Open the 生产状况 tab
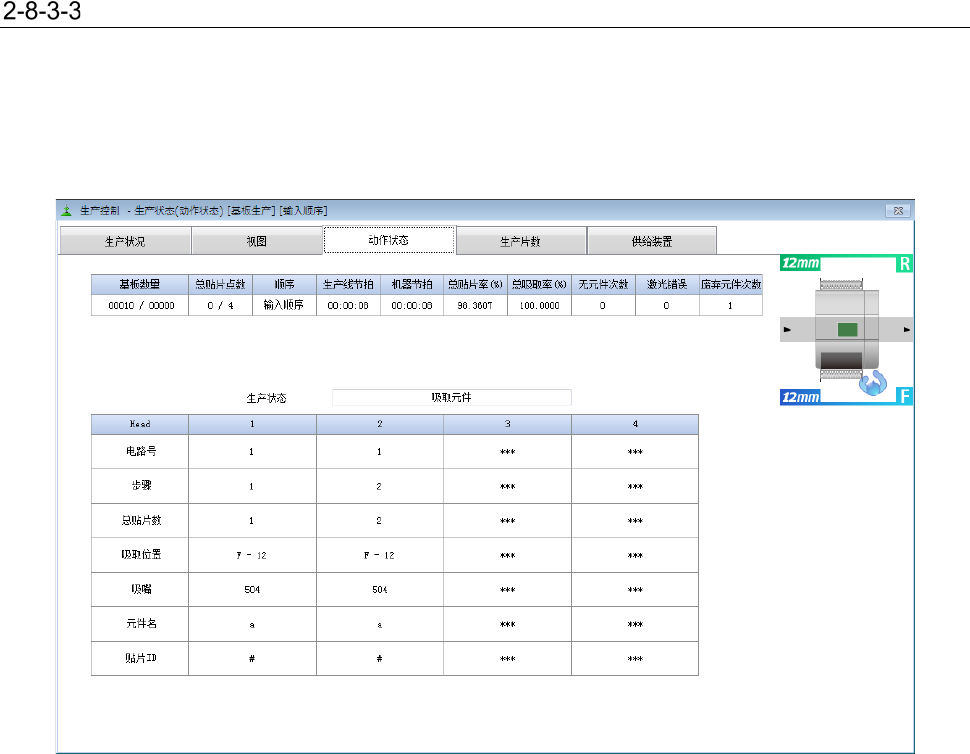 (x=125, y=241)
